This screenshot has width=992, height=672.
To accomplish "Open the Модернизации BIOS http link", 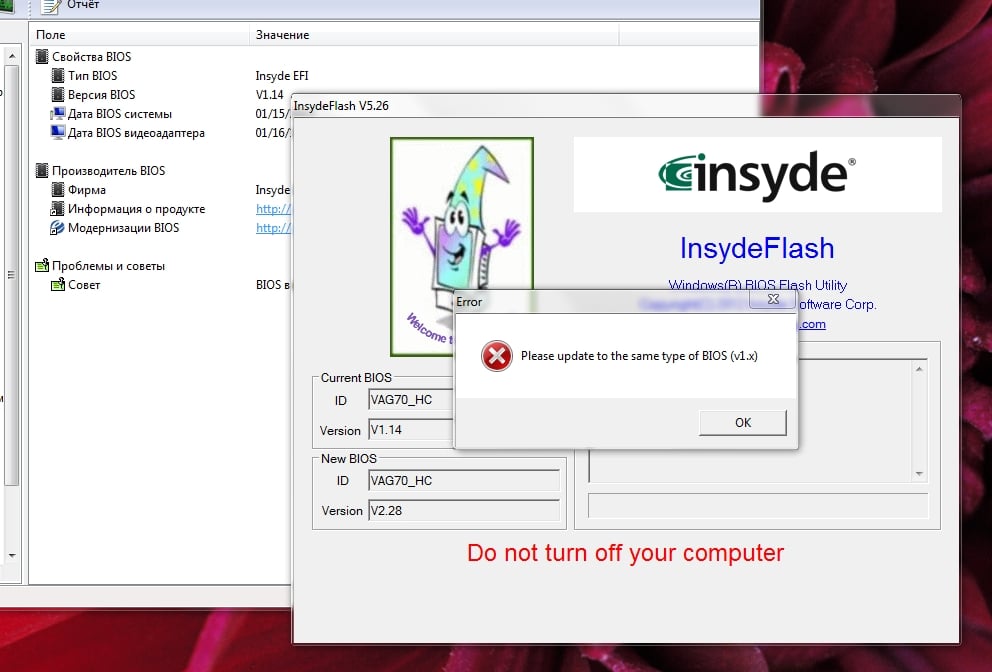I will (x=273, y=228).
